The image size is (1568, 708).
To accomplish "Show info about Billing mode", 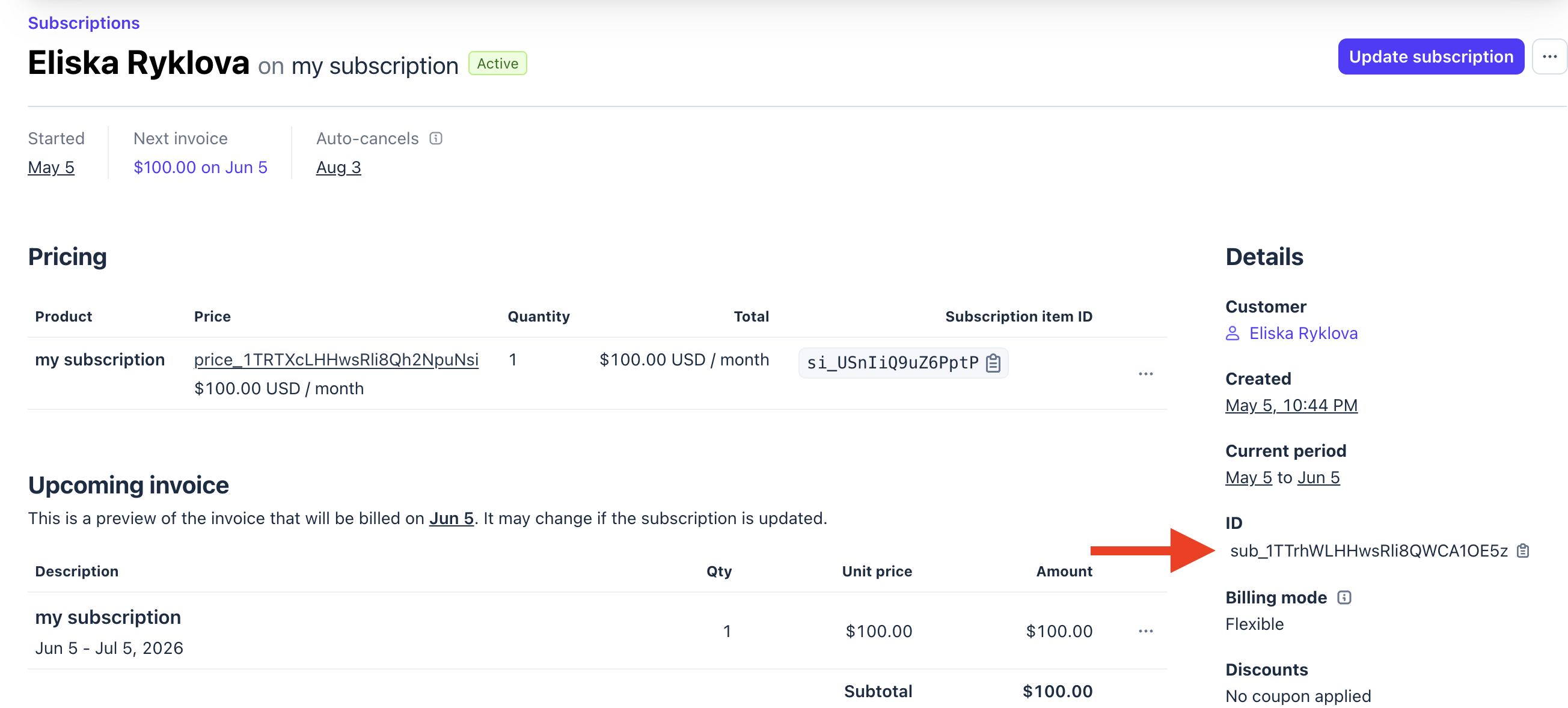I will [x=1344, y=597].
